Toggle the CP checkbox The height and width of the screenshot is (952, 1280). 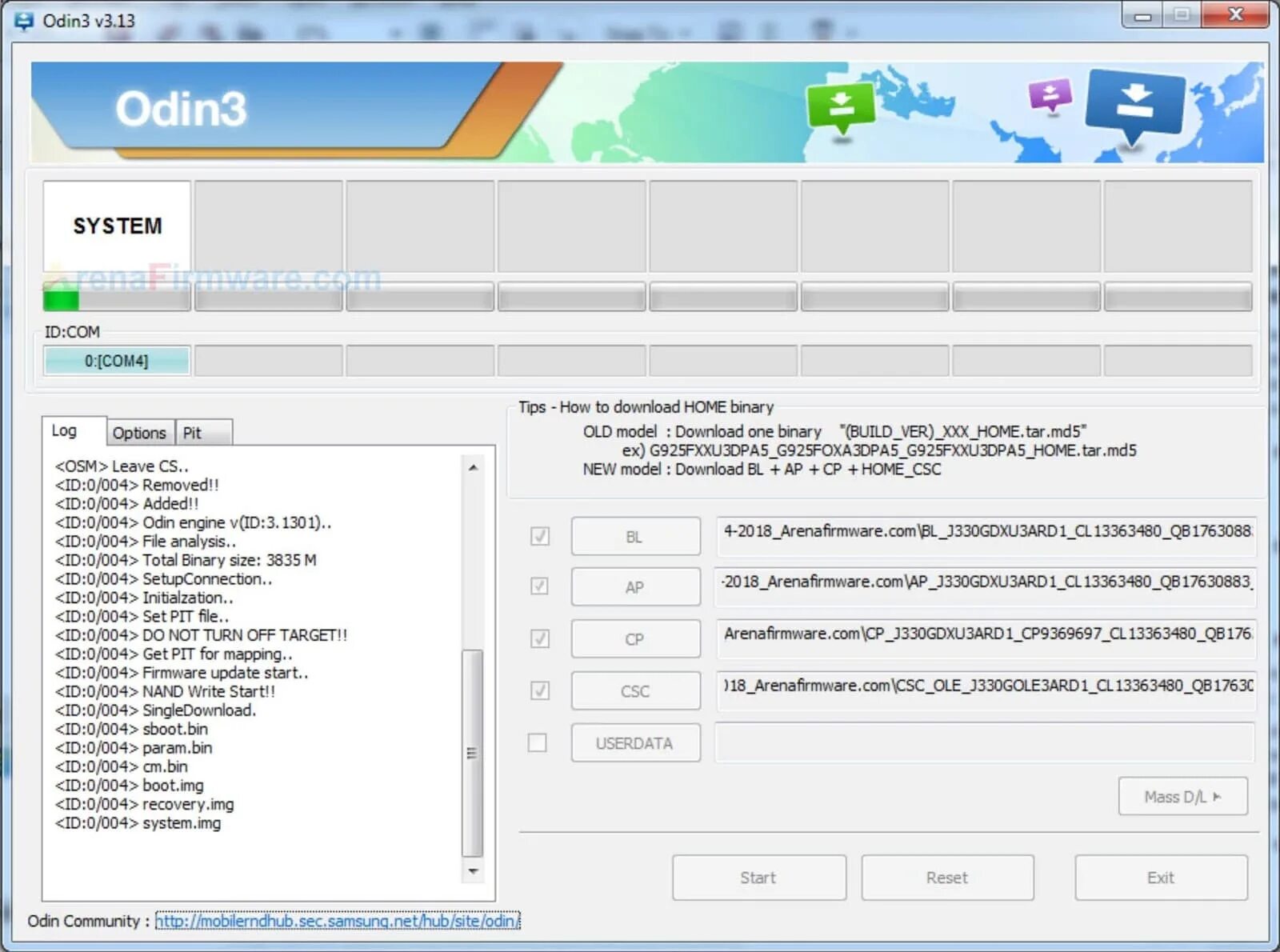pyautogui.click(x=539, y=638)
